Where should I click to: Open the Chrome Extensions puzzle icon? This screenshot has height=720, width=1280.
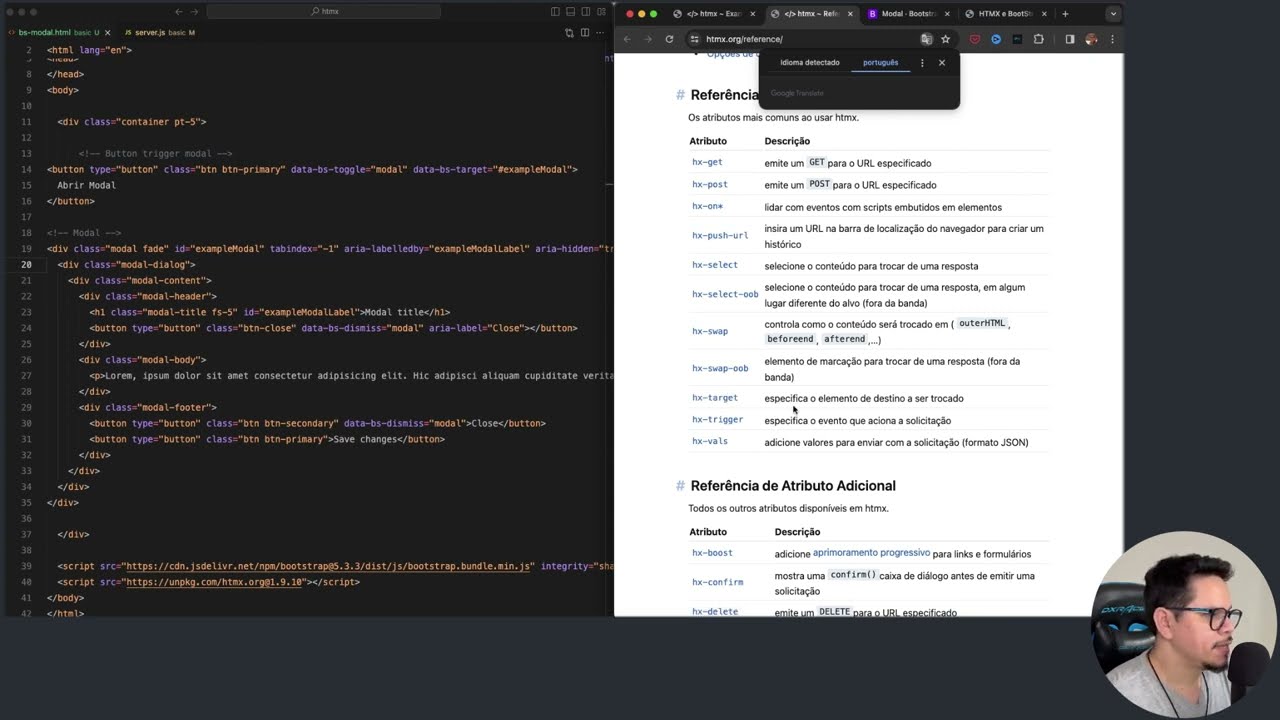(1038, 39)
